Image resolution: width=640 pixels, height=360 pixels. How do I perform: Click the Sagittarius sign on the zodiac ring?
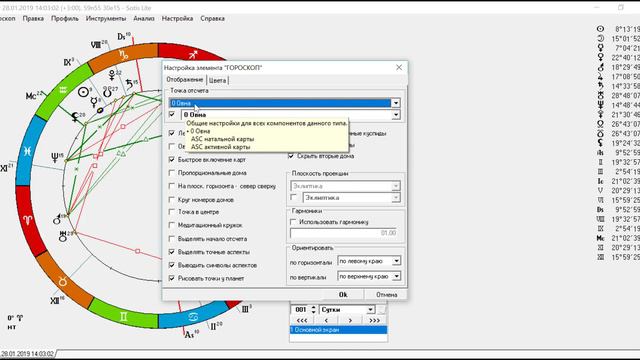coord(193,55)
